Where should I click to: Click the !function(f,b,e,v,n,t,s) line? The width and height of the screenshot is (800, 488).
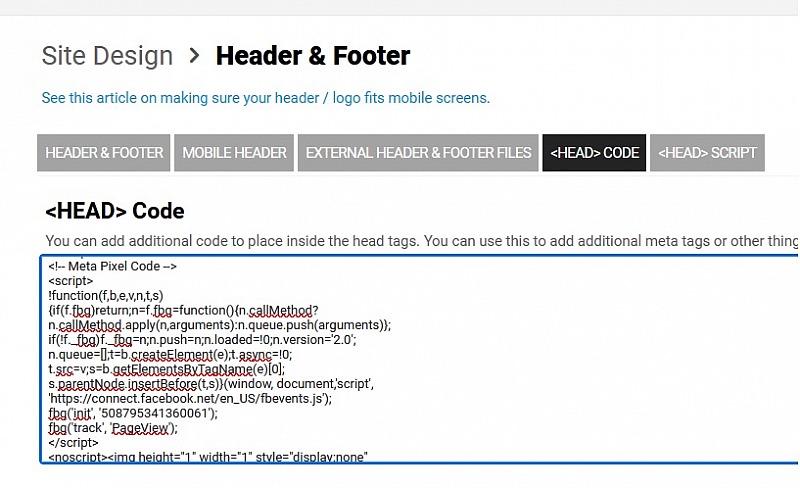[x=106, y=296]
